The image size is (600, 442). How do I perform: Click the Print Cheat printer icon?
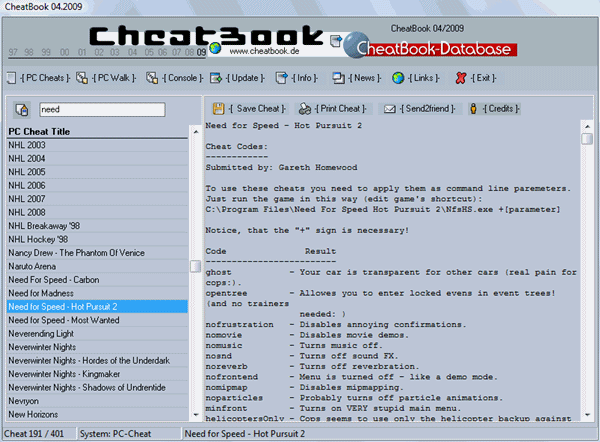click(305, 109)
